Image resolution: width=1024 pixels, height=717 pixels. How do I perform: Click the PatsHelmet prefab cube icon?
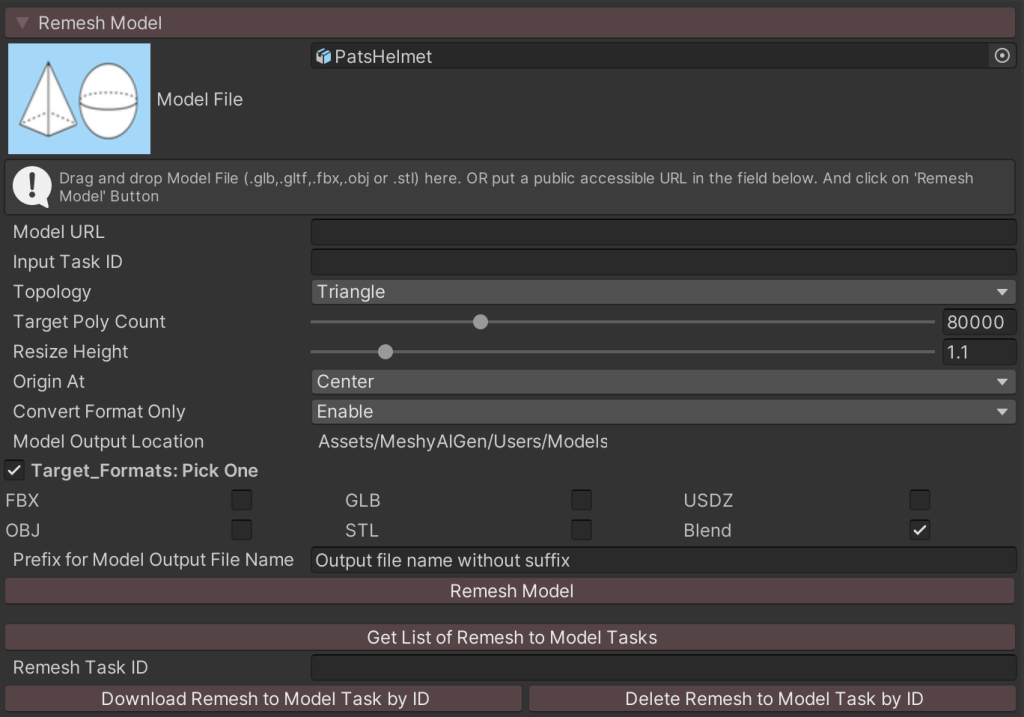tap(323, 57)
